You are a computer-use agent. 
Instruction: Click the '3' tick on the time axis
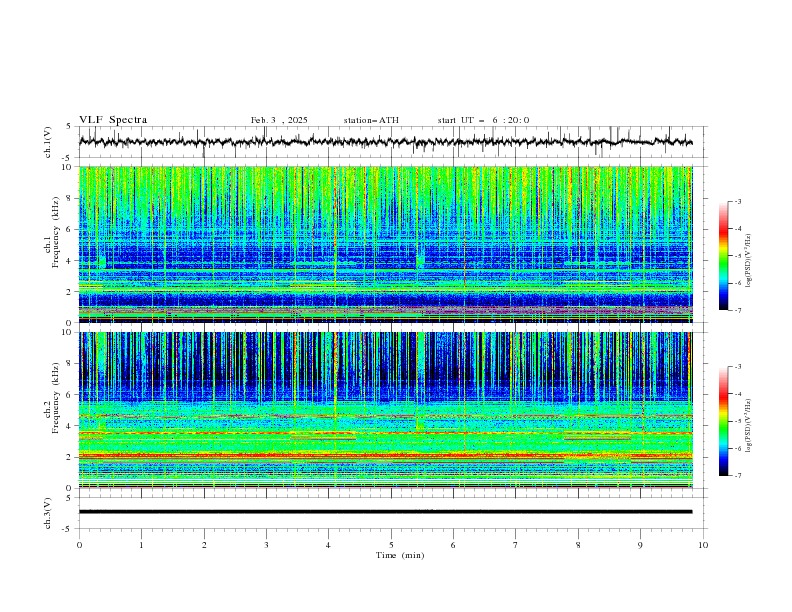(x=266, y=545)
